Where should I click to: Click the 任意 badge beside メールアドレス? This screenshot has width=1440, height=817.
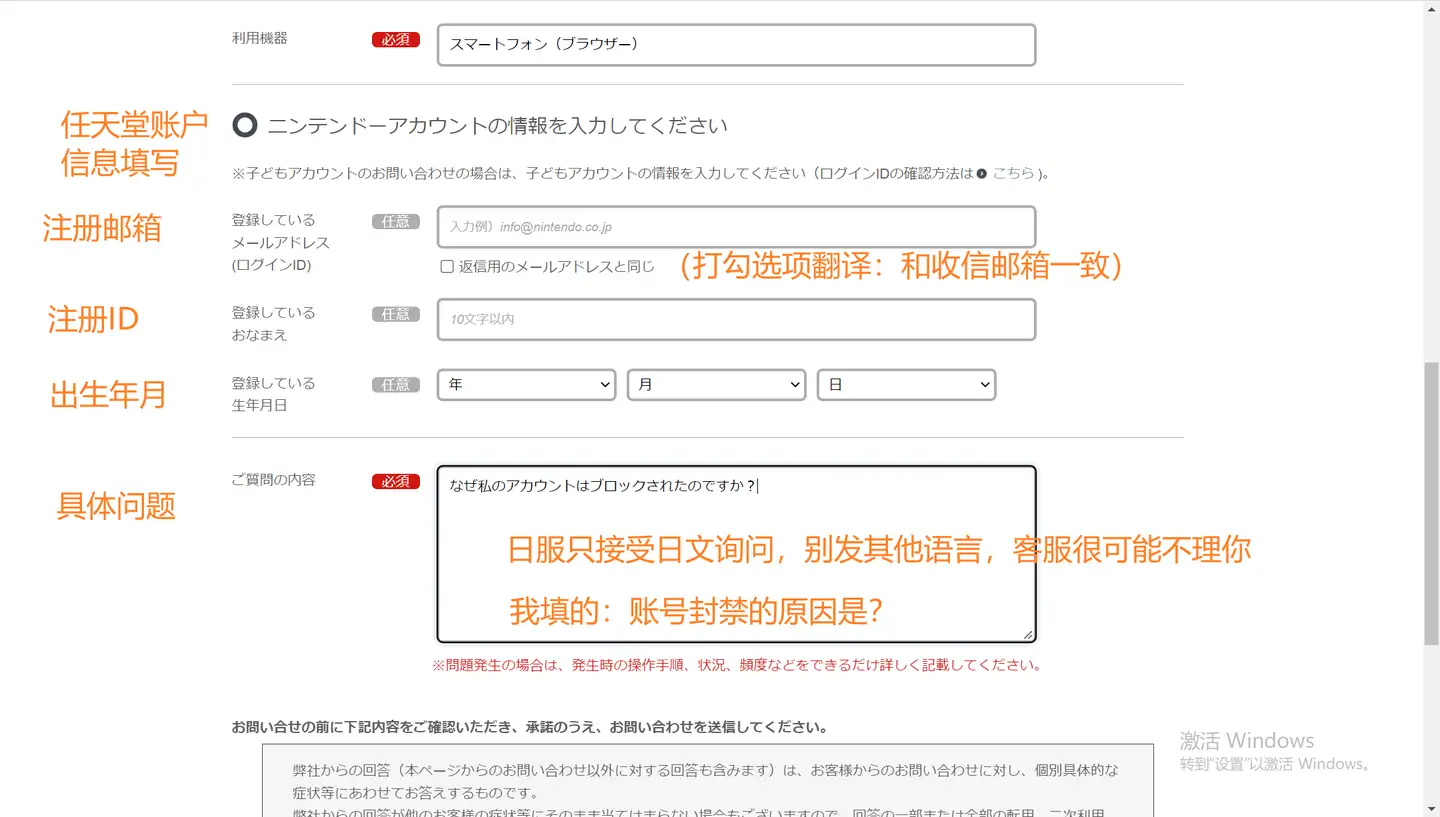(x=396, y=222)
